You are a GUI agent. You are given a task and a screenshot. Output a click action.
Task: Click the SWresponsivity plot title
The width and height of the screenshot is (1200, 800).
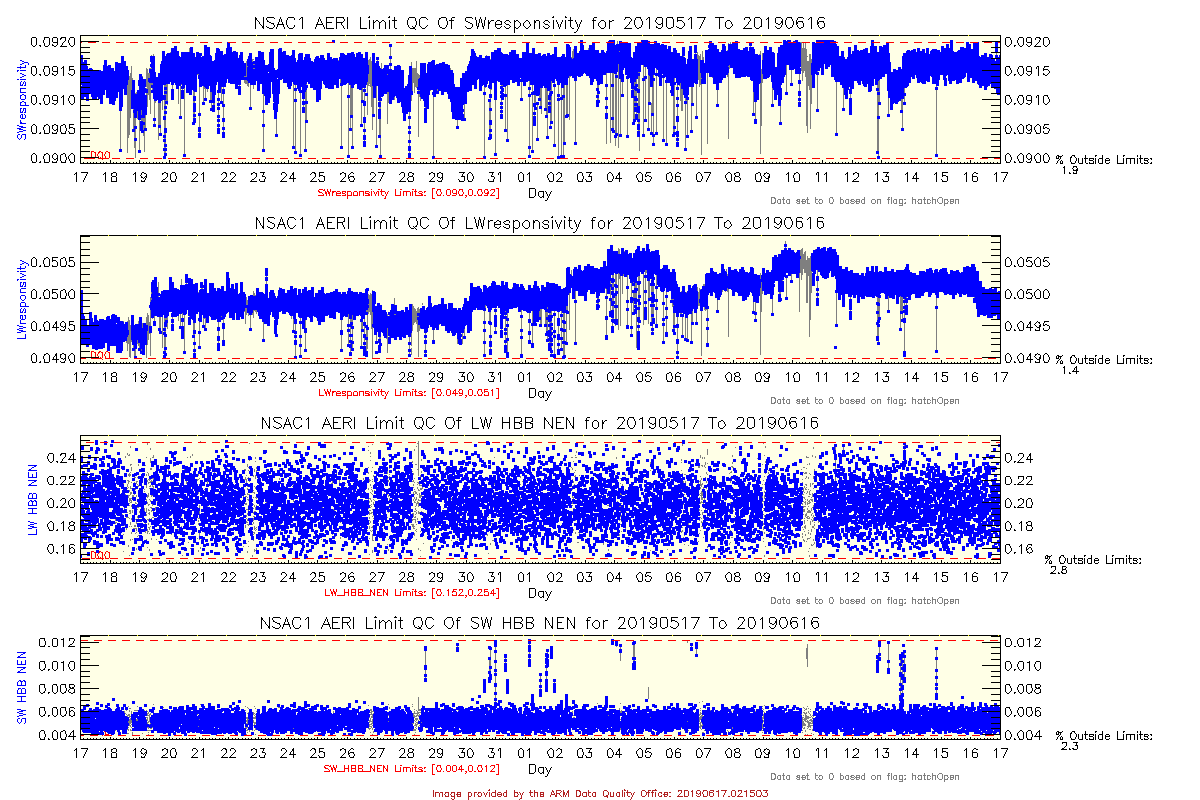pos(540,23)
